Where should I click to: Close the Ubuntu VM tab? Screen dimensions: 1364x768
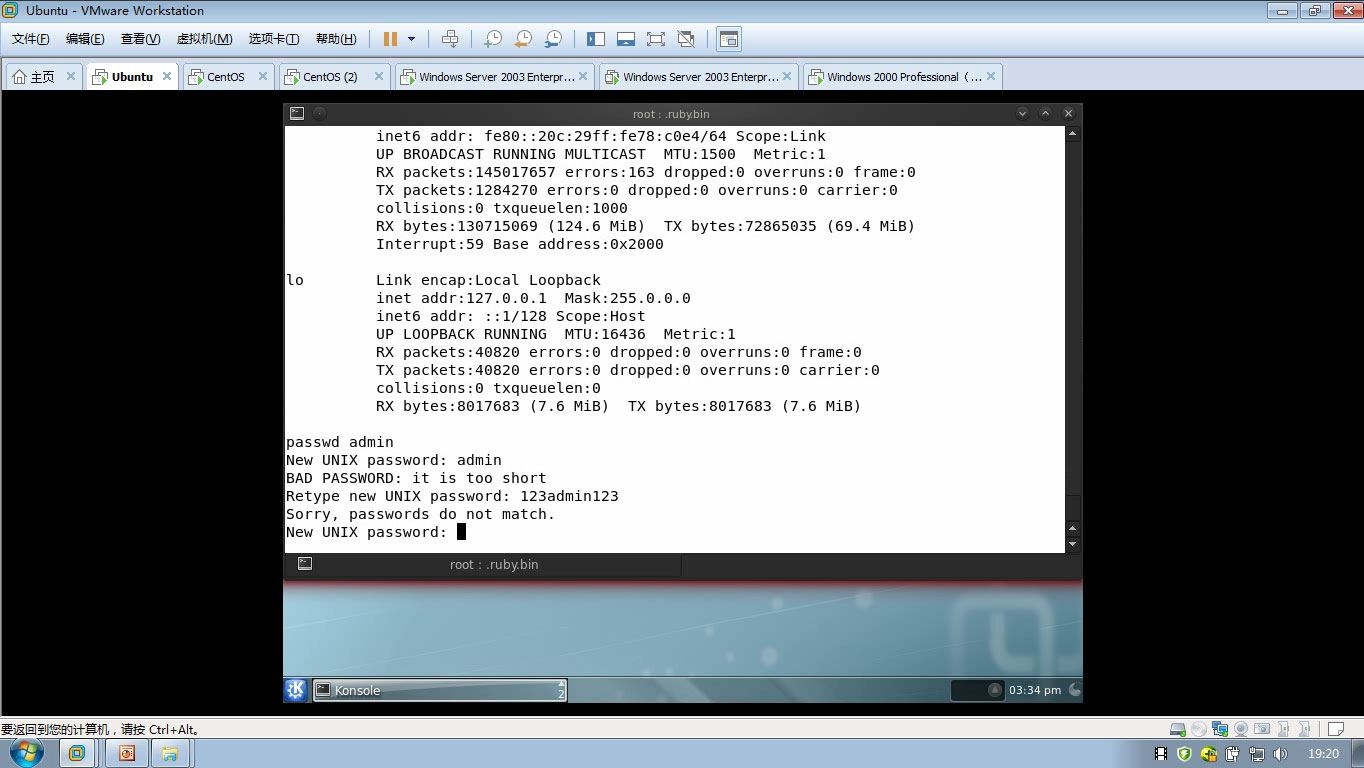167,76
